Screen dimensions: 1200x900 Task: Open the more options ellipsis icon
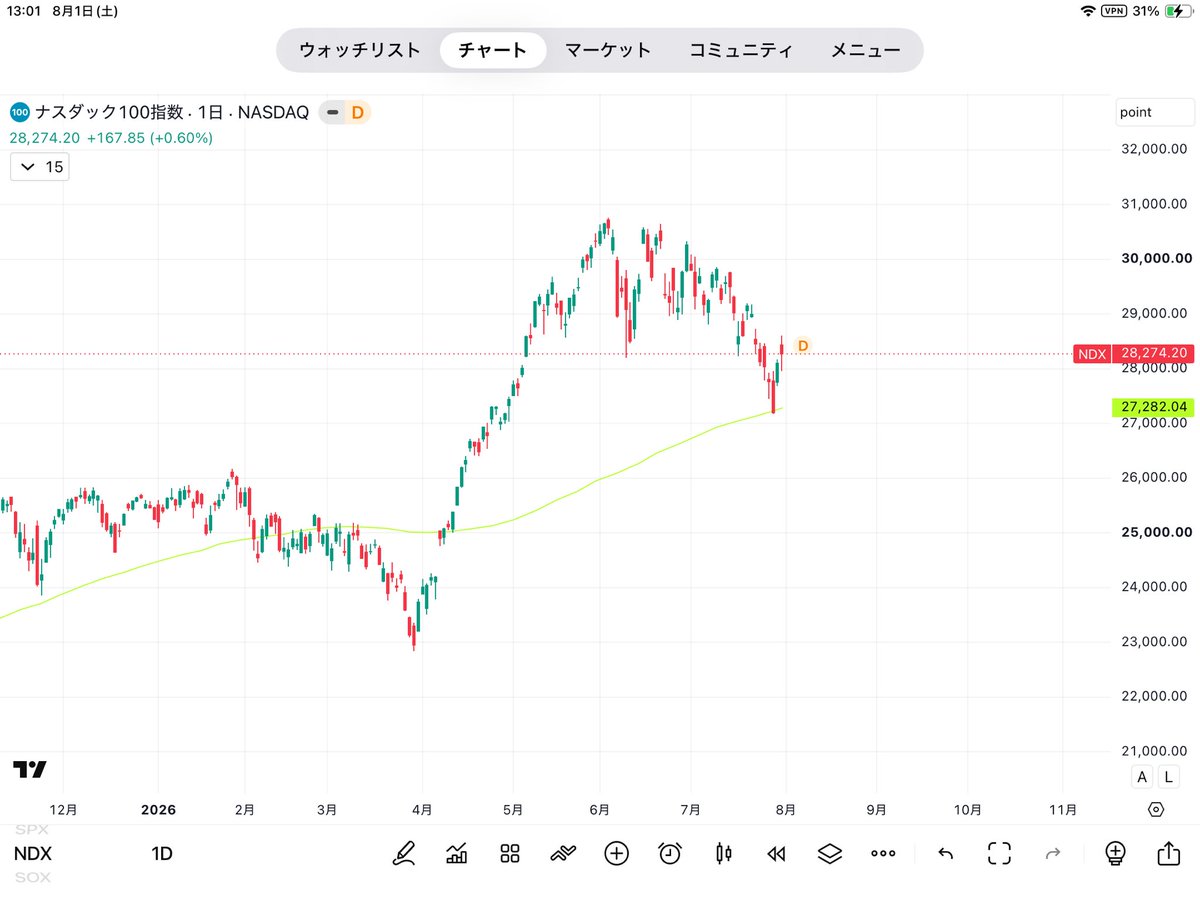click(883, 853)
